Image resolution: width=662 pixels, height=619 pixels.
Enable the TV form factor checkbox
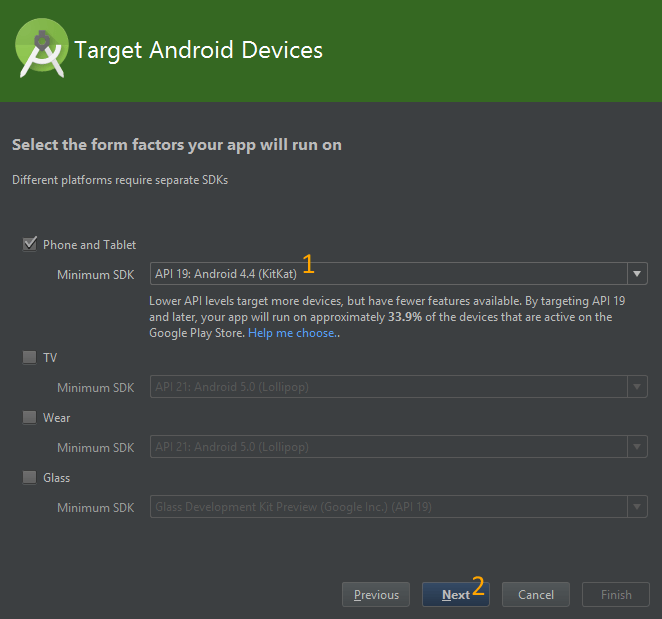tap(29, 357)
